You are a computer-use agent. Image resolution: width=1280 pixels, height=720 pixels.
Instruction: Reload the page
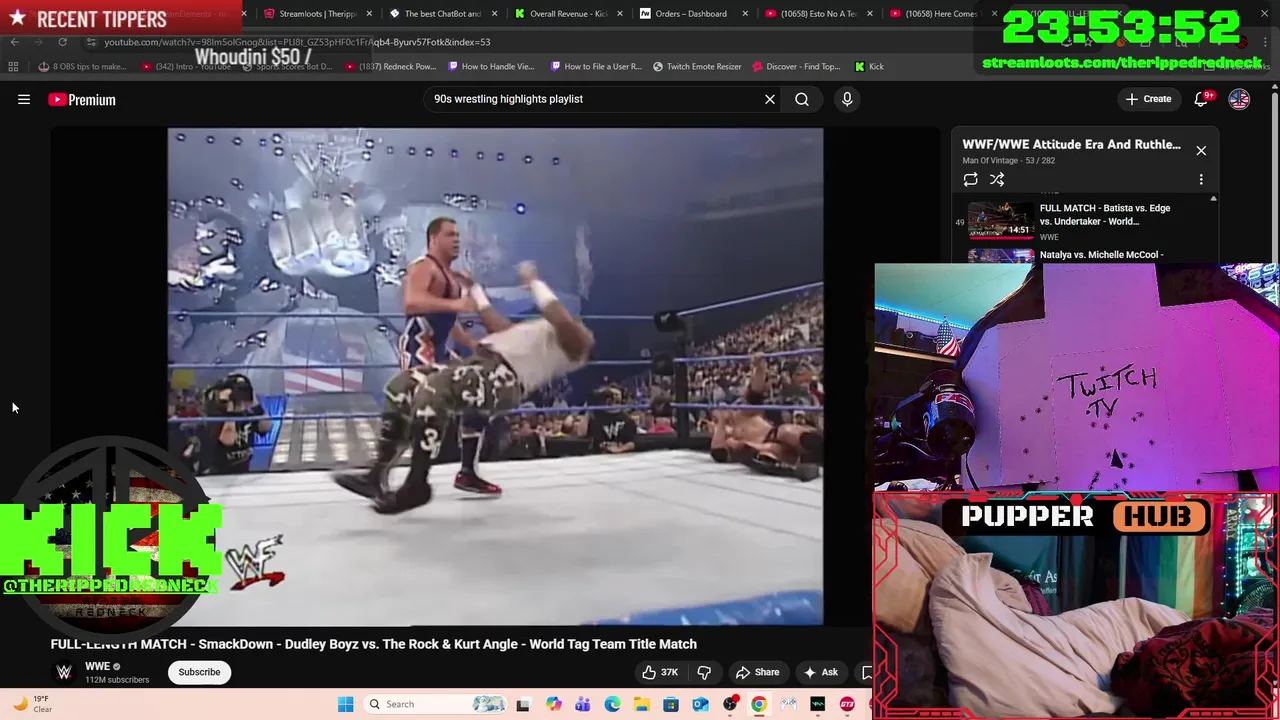pyautogui.click(x=62, y=42)
